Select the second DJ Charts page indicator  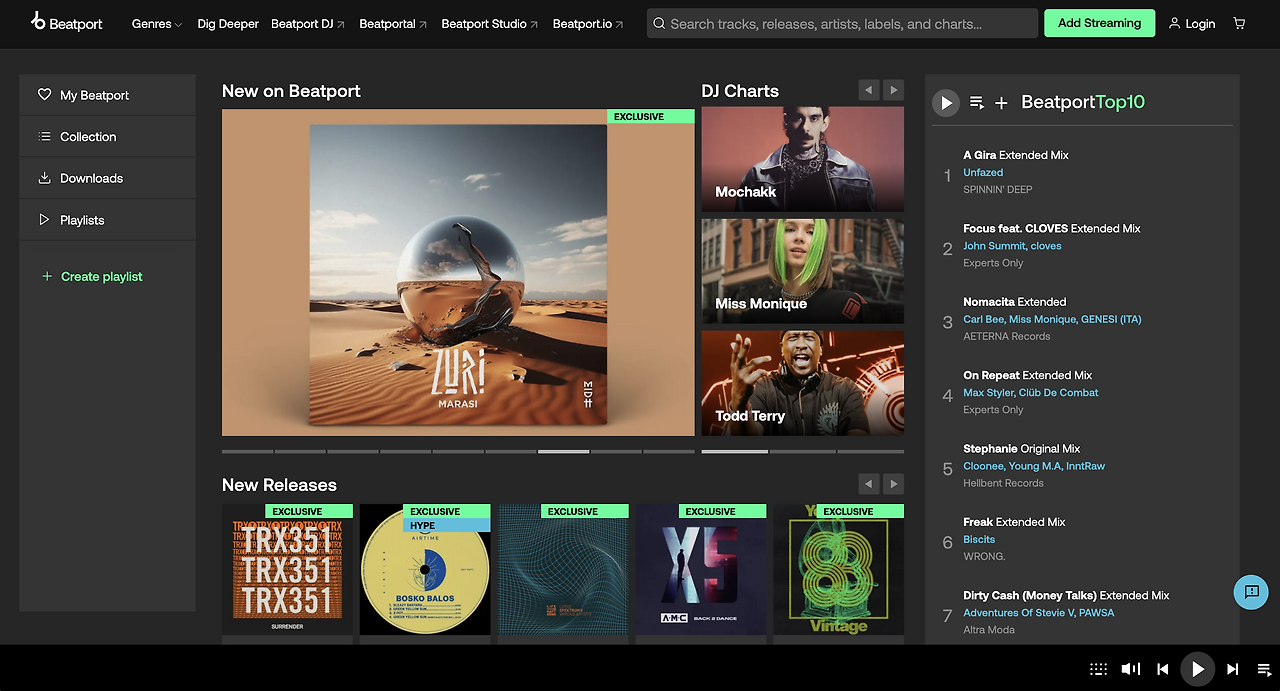click(803, 451)
